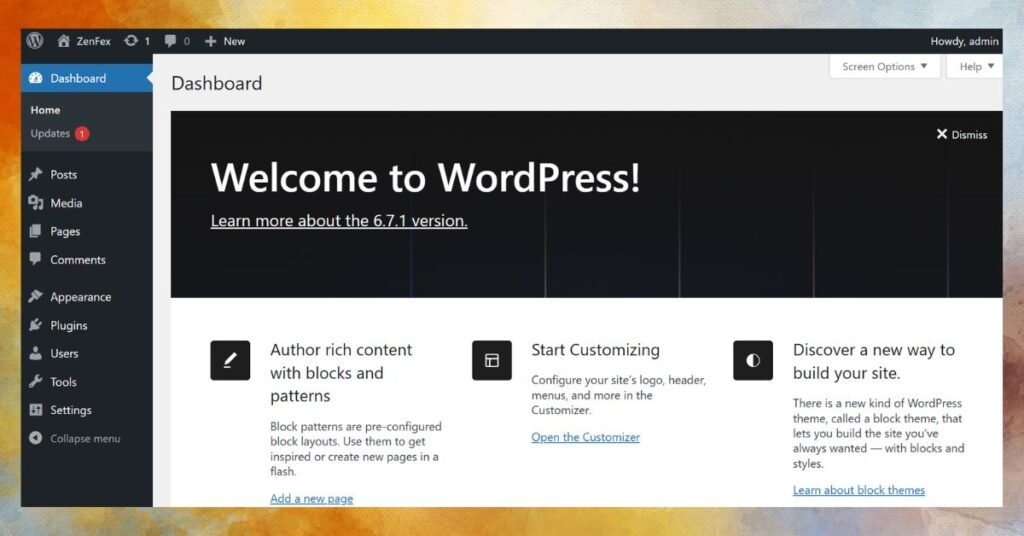
Task: Click the Start Customizing heading
Action: tap(596, 350)
